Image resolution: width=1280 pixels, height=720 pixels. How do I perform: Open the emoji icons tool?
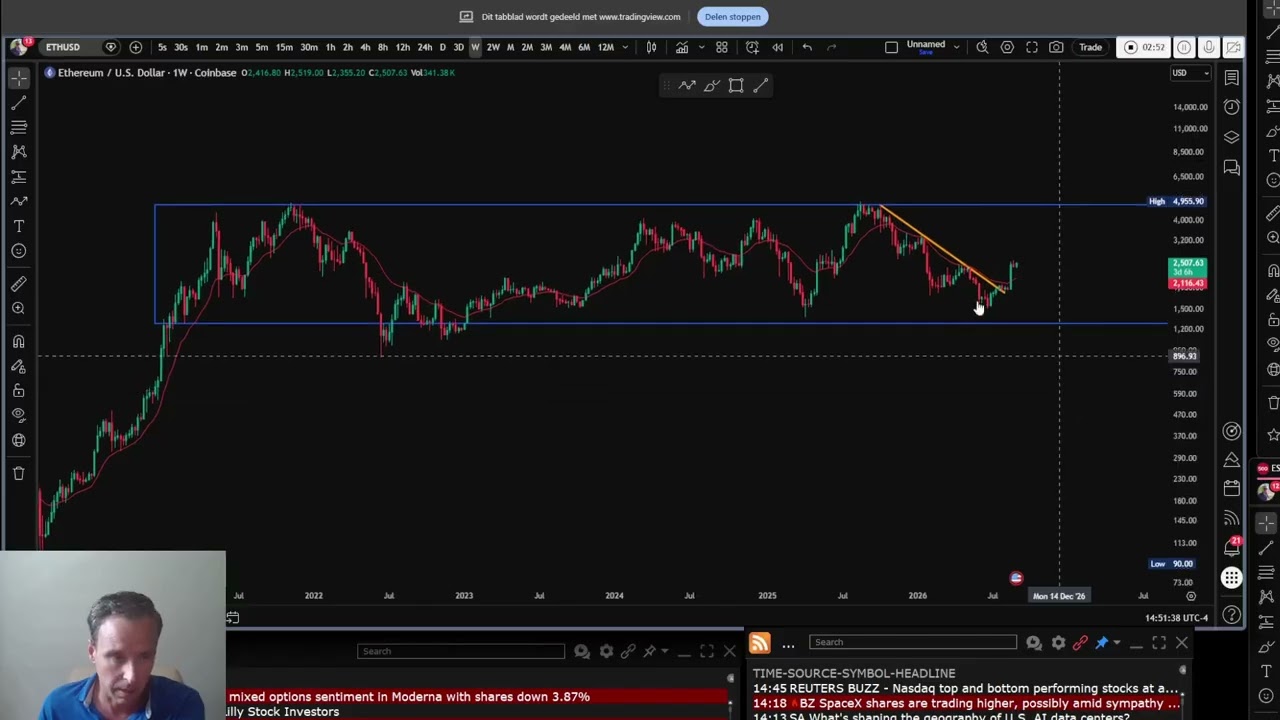(x=19, y=251)
